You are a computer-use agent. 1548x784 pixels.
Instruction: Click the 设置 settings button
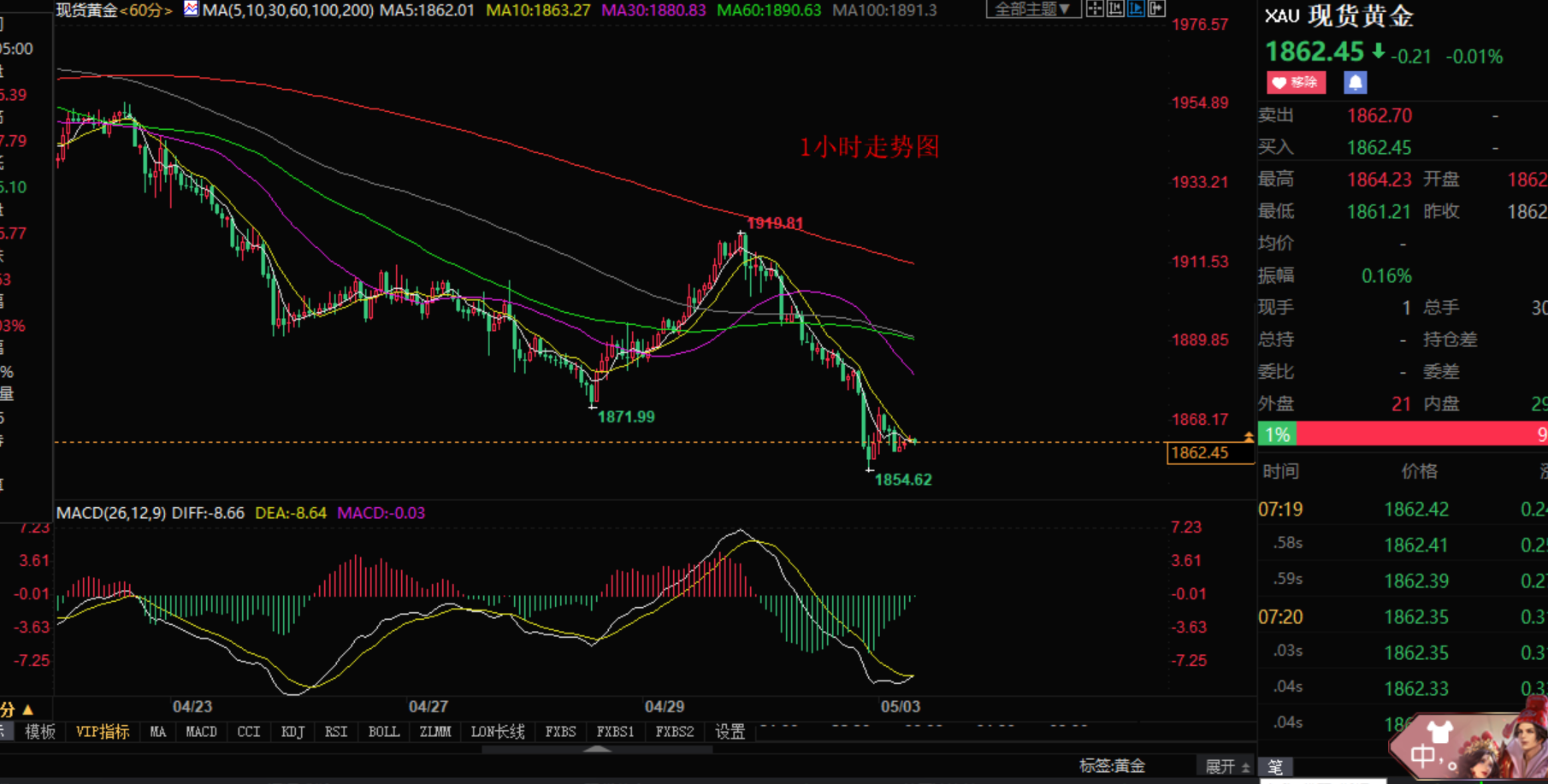tap(730, 732)
